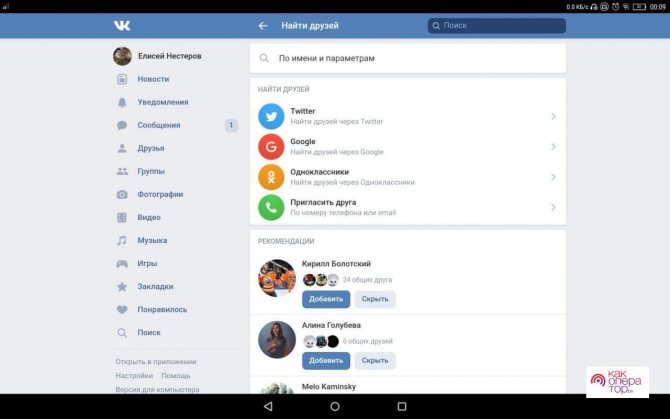
Task: Tap the green phone invite icon
Action: click(x=271, y=208)
